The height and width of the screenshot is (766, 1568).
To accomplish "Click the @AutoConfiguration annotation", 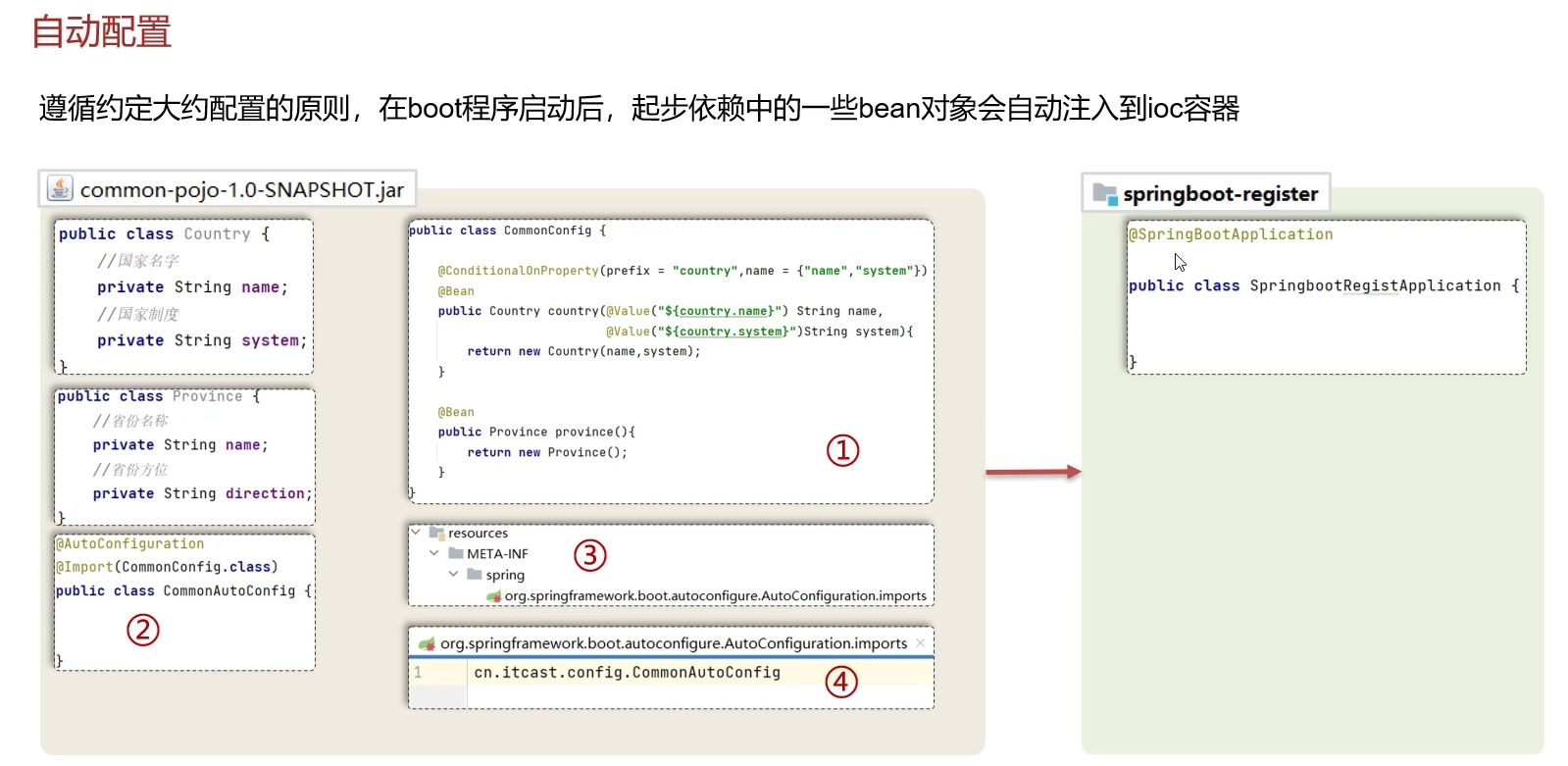I will 130,543.
